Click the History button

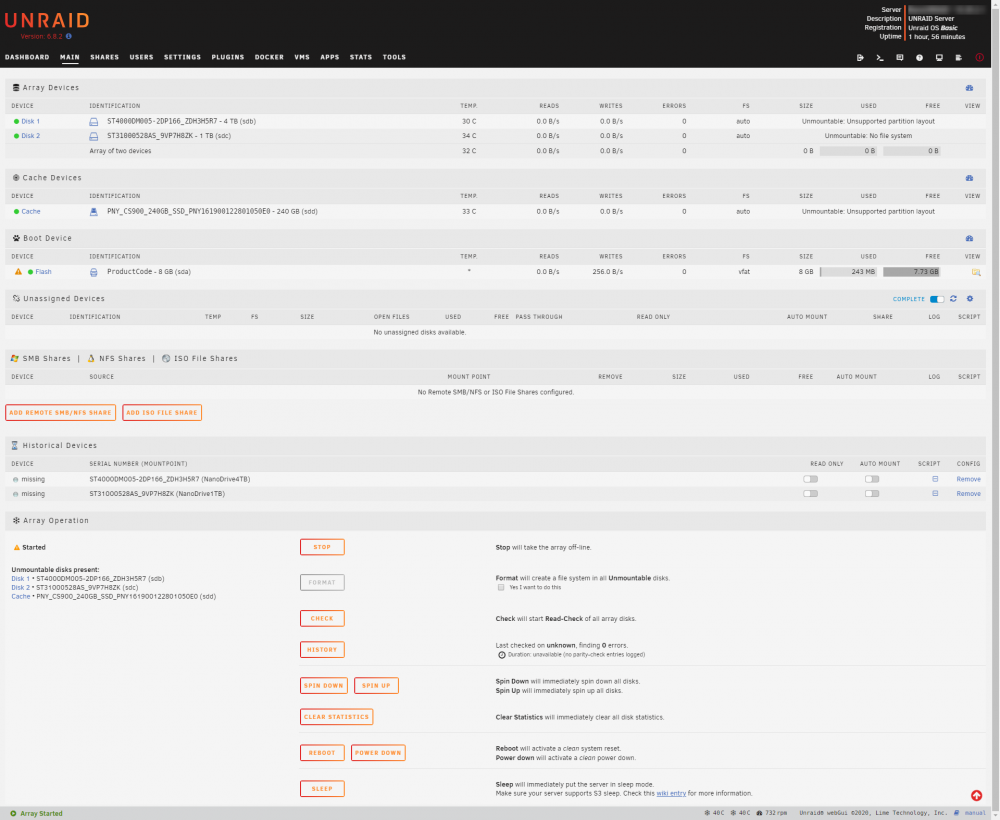tap(322, 650)
